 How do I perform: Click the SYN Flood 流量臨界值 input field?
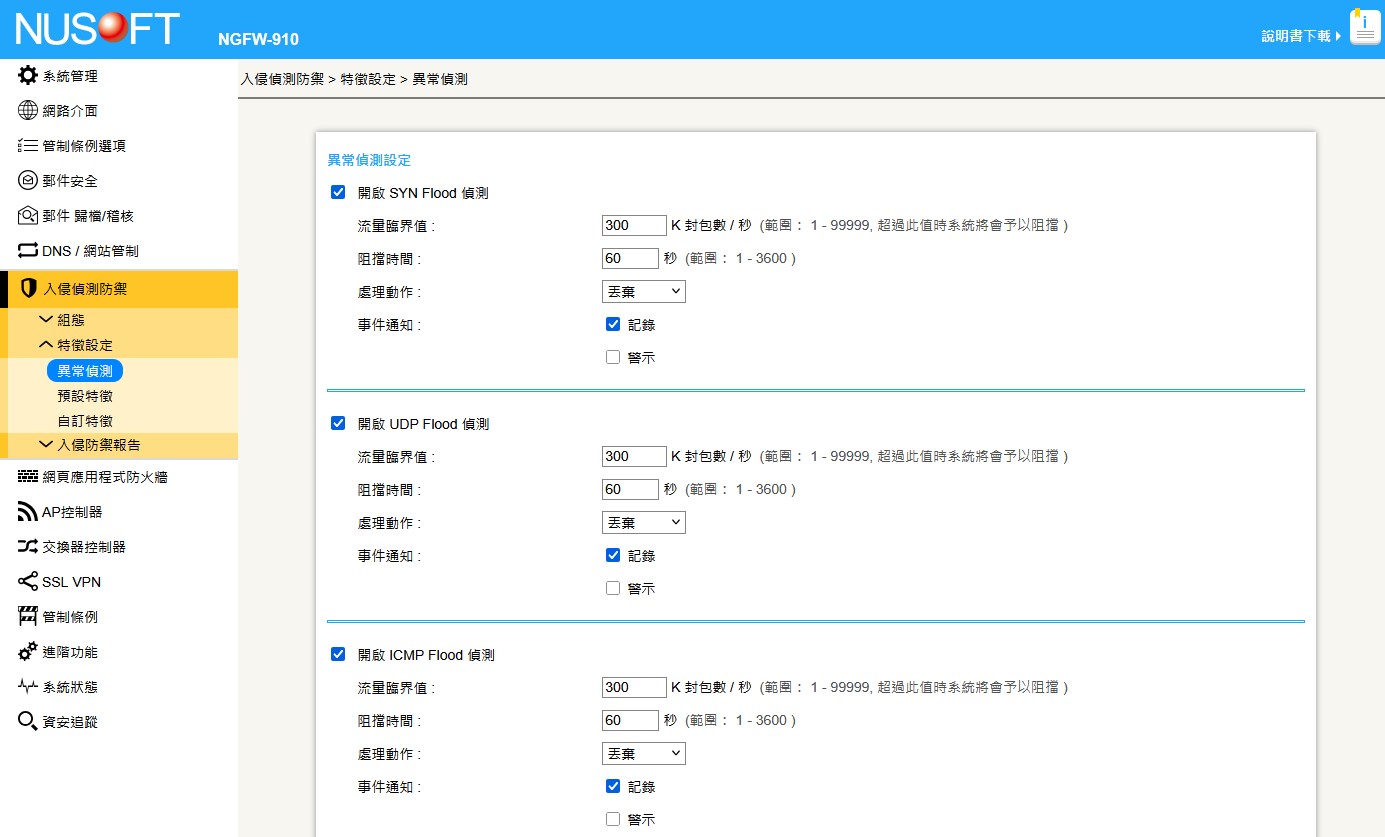634,226
